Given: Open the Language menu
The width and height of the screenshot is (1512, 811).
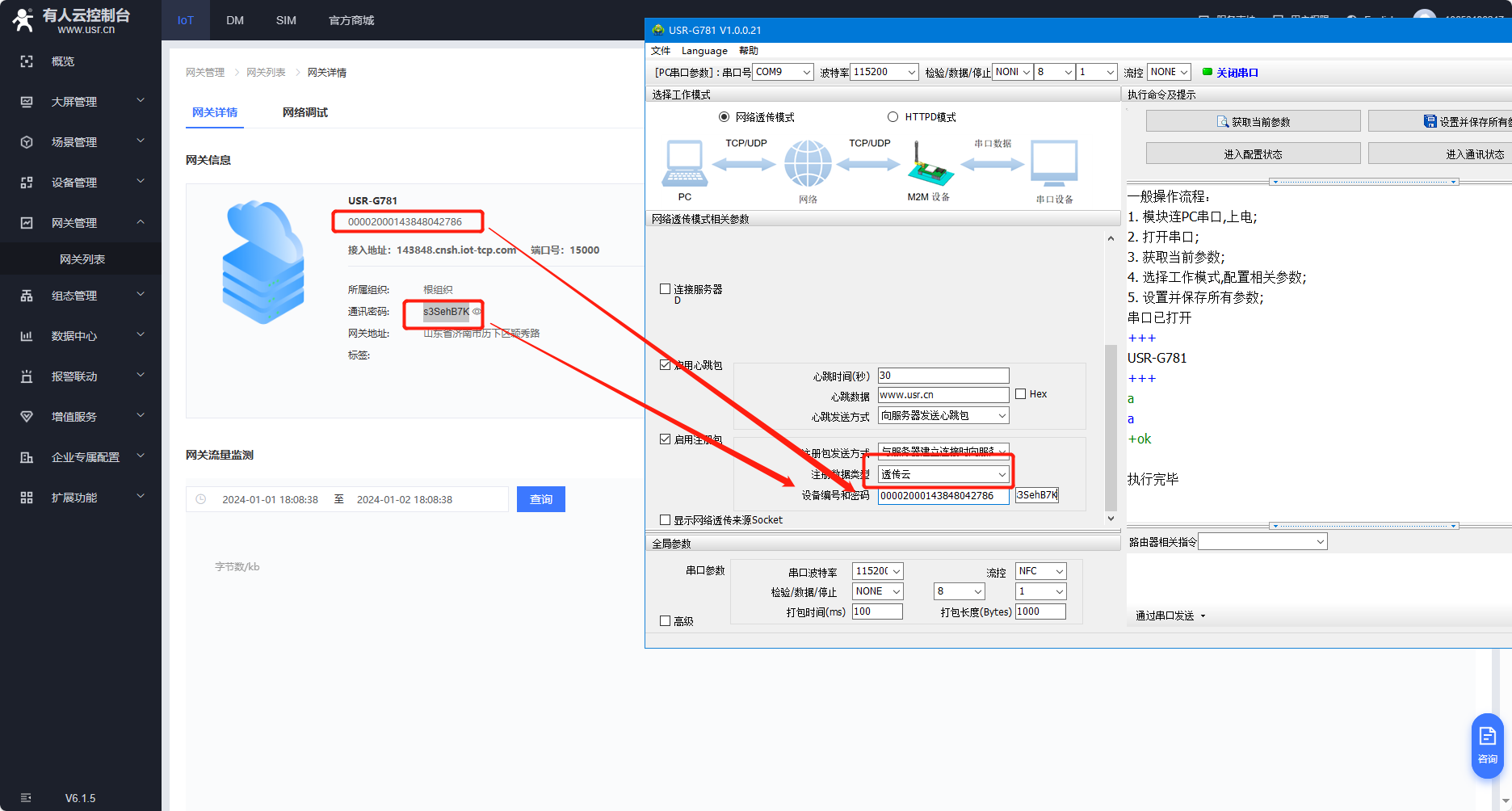Looking at the screenshot, I should (x=704, y=51).
